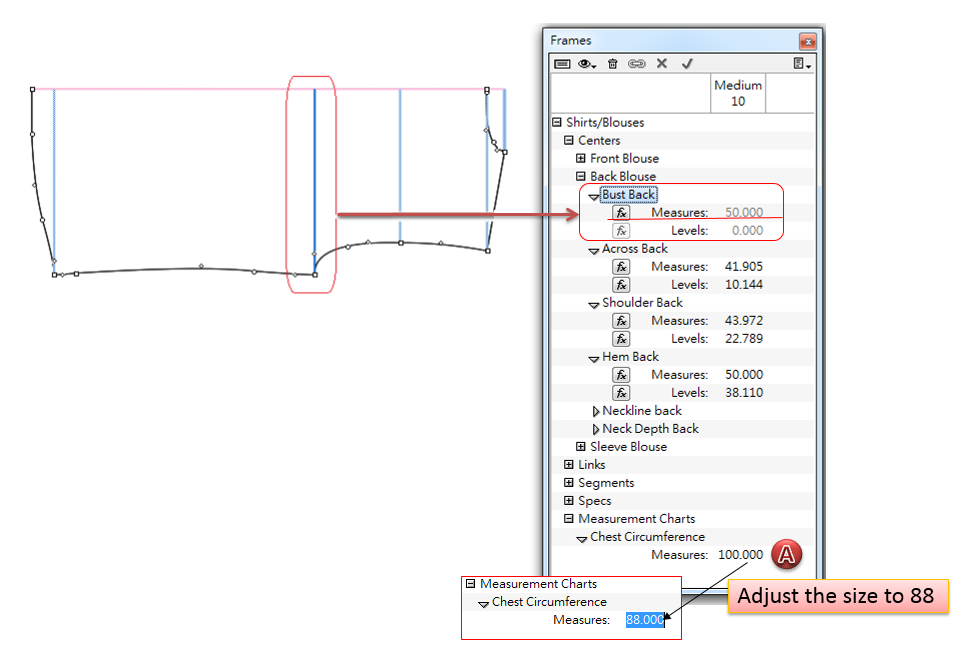
Task: Click the frame rectangle icon in toolbar
Action: point(562,63)
